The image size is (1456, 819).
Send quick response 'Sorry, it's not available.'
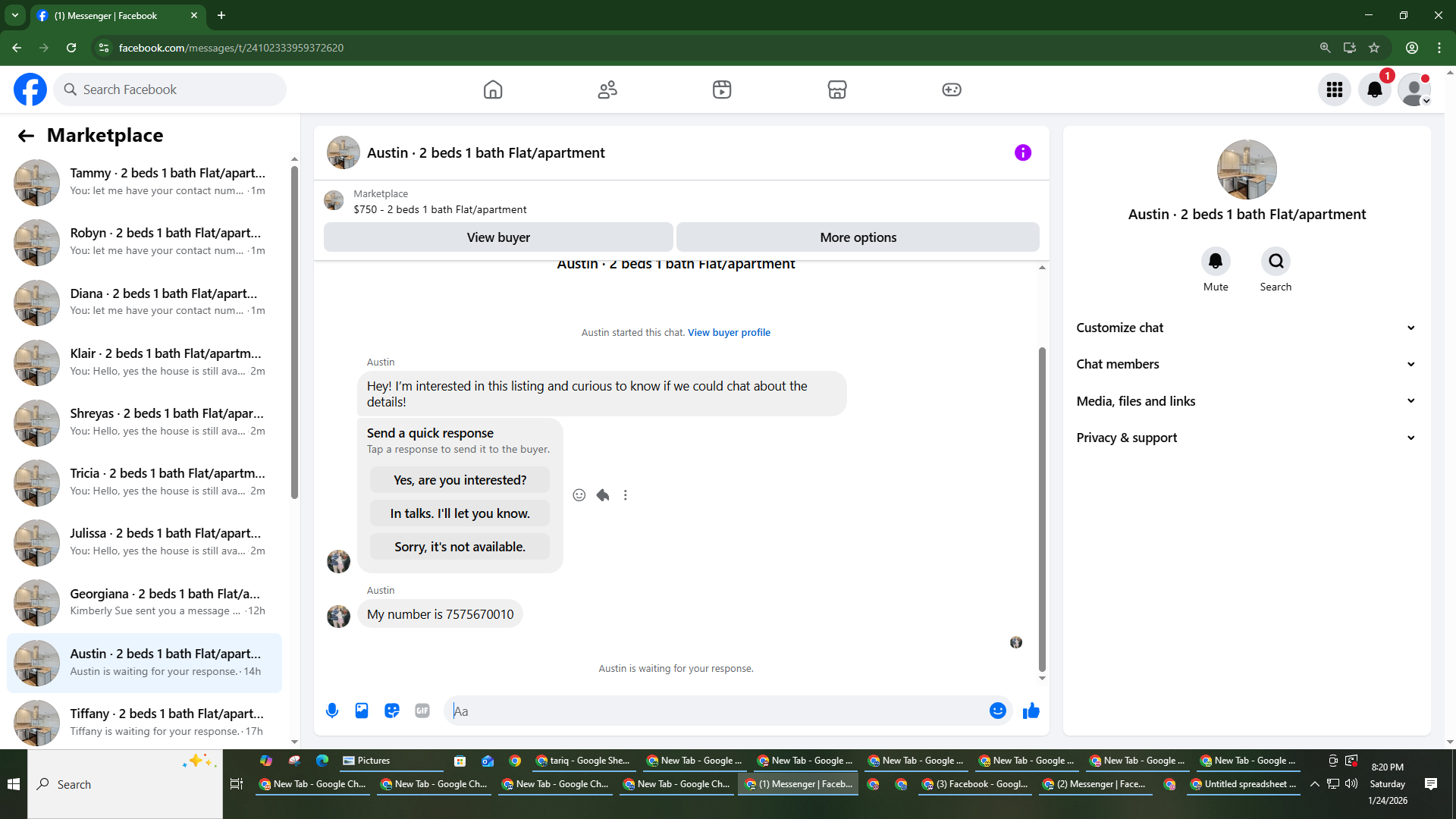(x=460, y=547)
